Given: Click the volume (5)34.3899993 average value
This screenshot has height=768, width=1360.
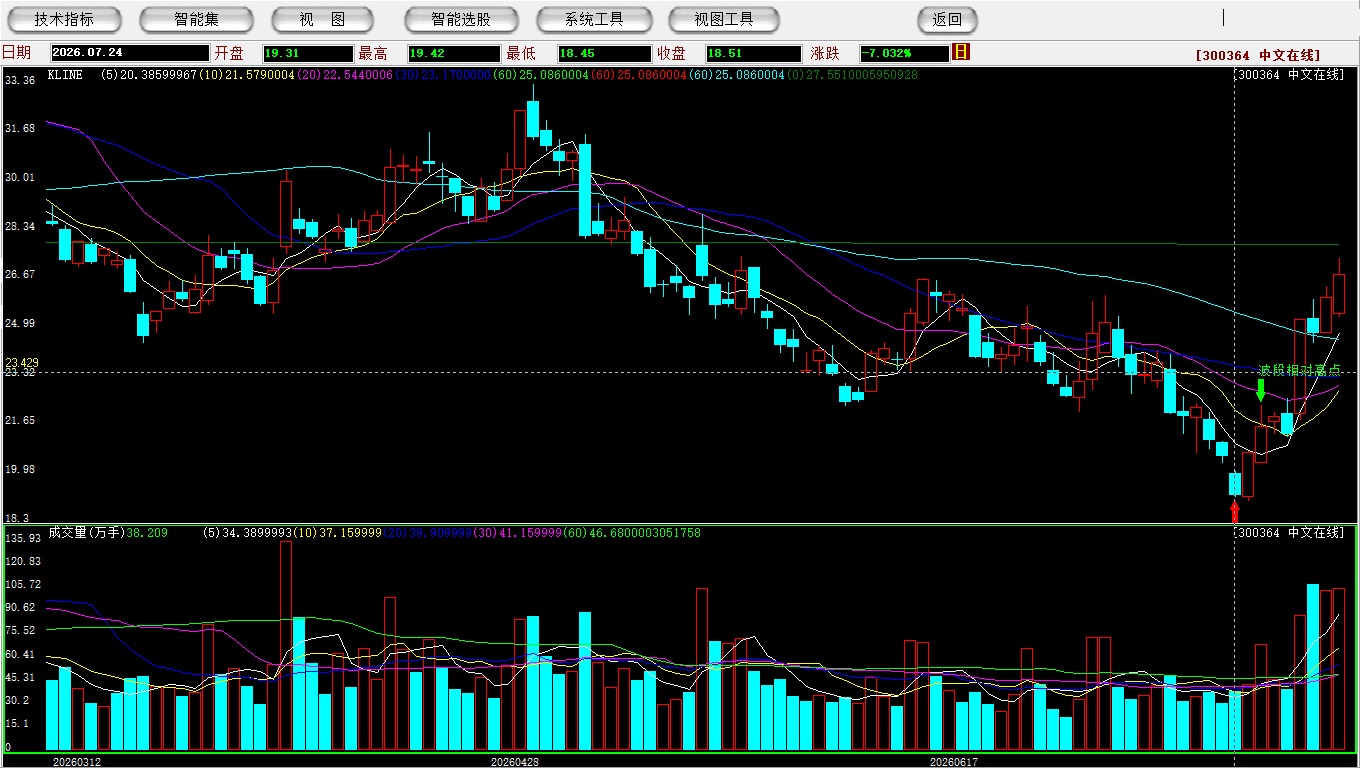Looking at the screenshot, I should pos(246,533).
